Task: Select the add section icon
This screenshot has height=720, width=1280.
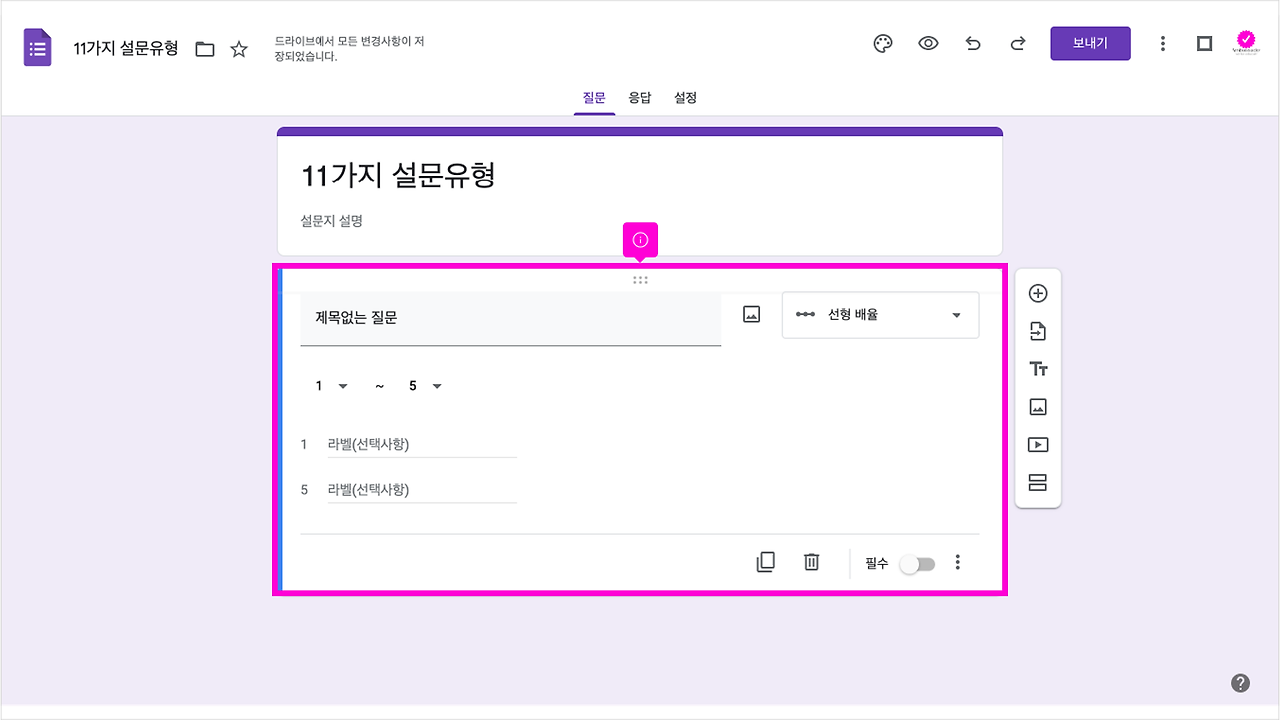Action: (x=1038, y=482)
